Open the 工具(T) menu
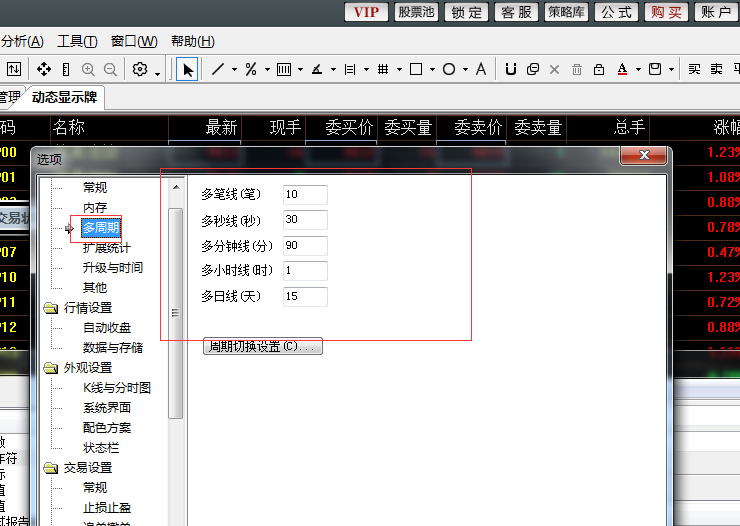 coord(77,42)
